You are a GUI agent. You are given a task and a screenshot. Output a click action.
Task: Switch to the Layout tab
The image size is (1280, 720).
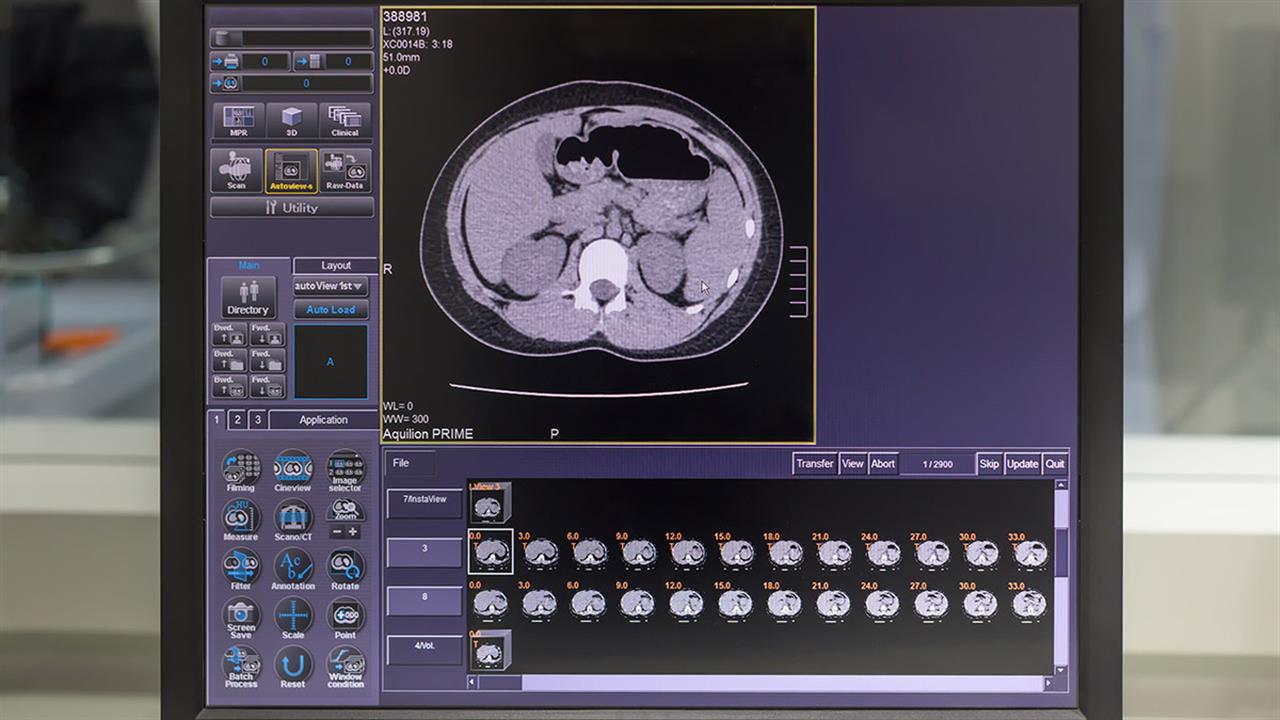[336, 265]
